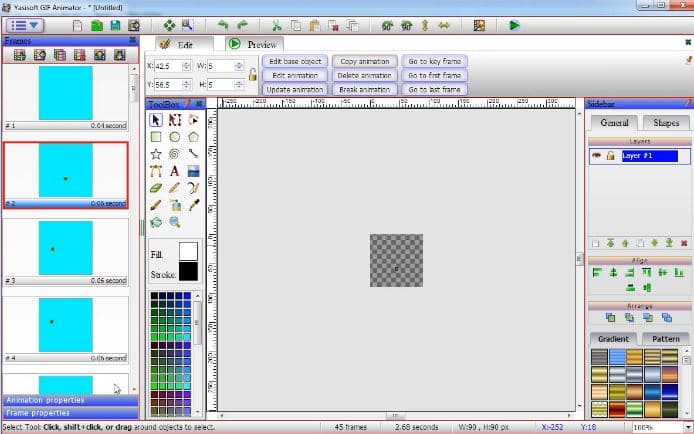
Task: Expand the Frame properties panel
Action: pos(69,412)
